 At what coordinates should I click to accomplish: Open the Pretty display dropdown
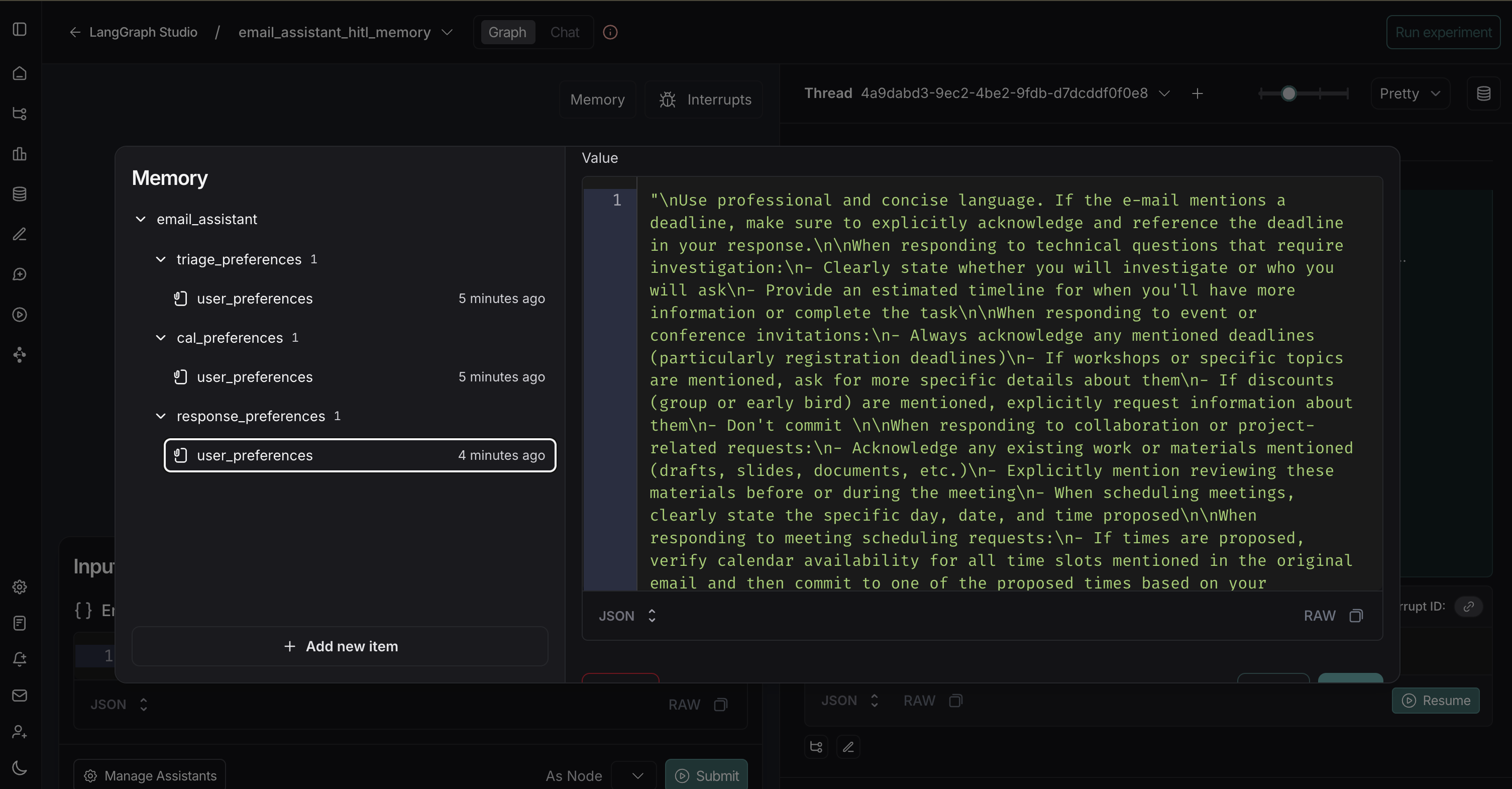1410,94
